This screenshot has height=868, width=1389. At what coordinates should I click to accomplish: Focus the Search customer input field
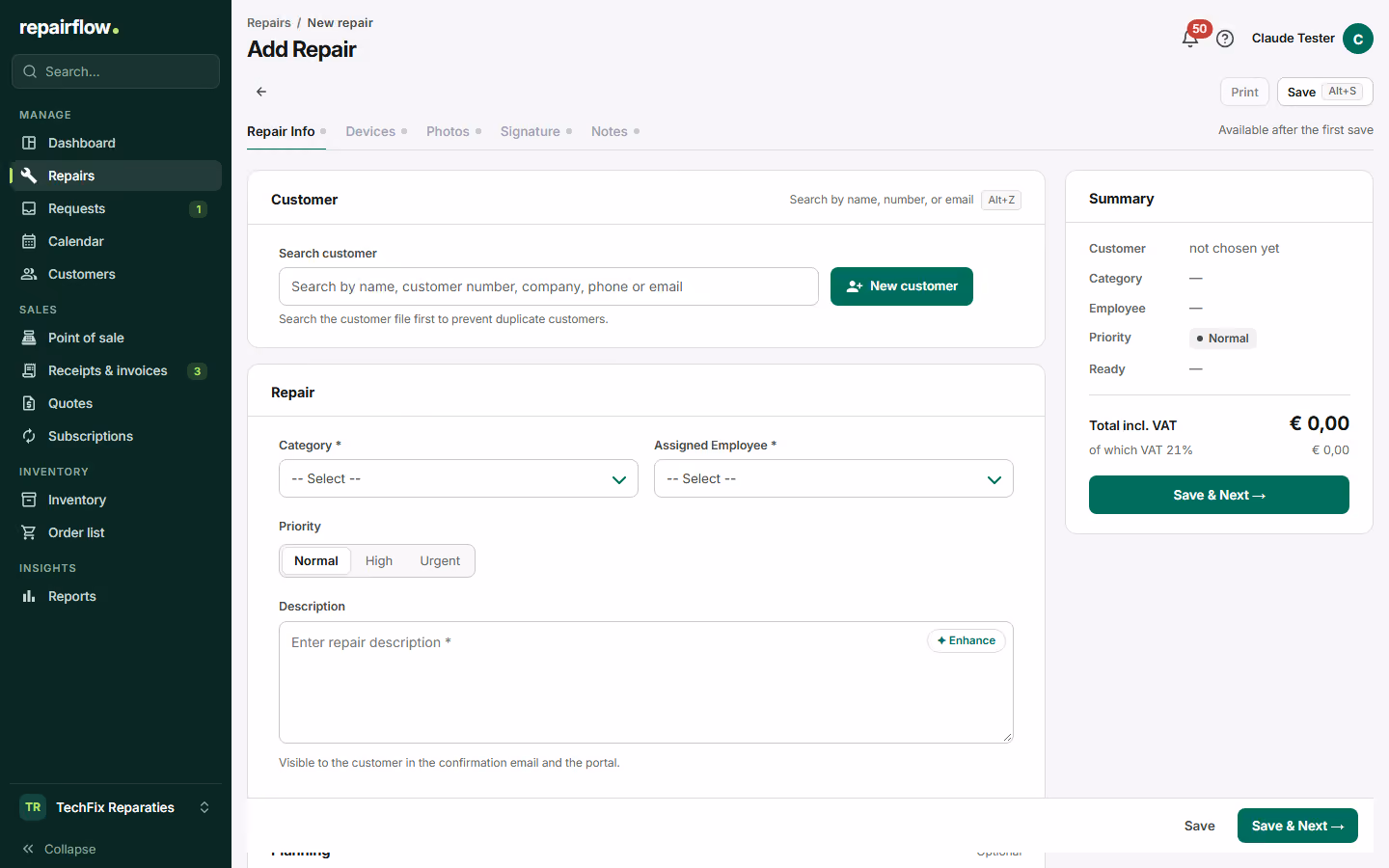(x=549, y=286)
